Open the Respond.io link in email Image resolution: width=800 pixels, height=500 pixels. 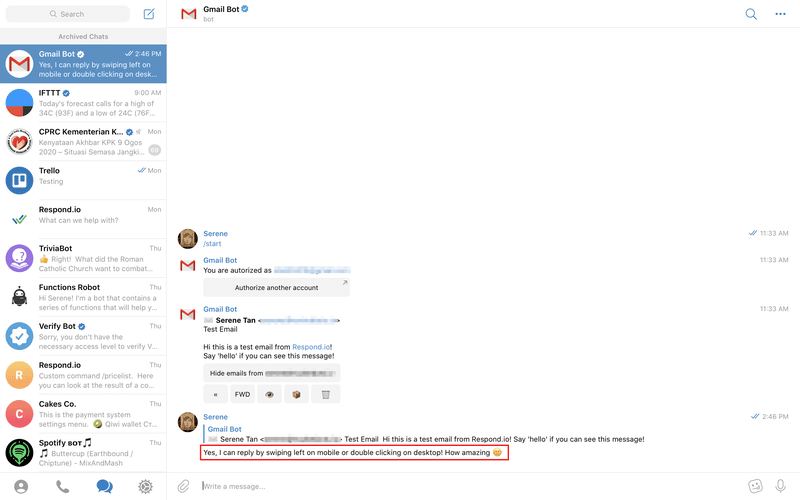coord(311,347)
